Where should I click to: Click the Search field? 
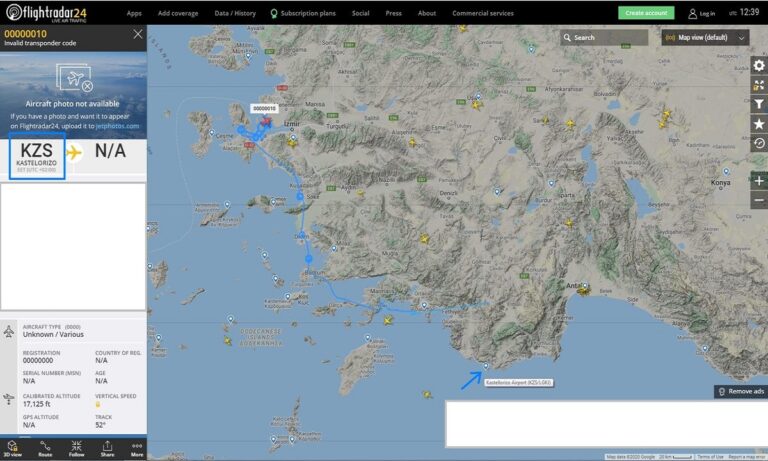click(x=605, y=38)
